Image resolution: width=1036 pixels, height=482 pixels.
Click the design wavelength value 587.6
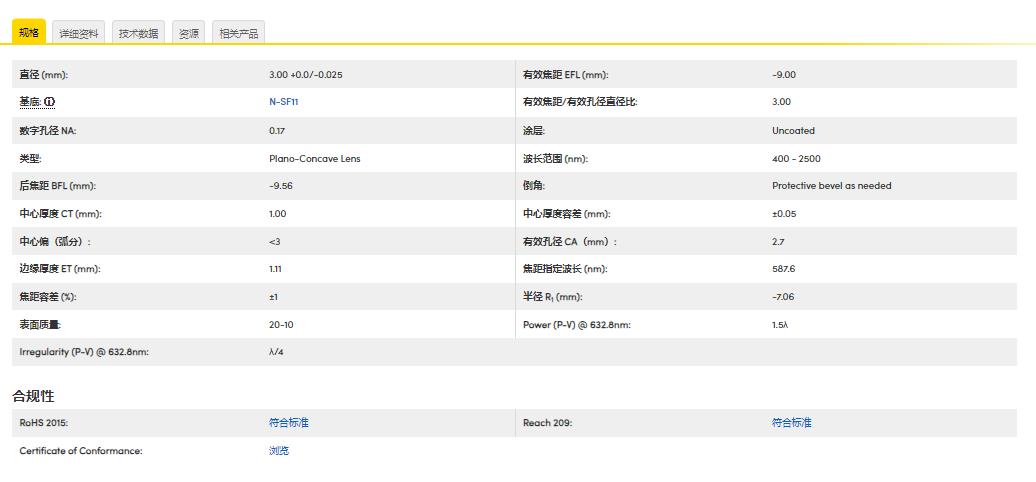pyautogui.click(x=783, y=269)
